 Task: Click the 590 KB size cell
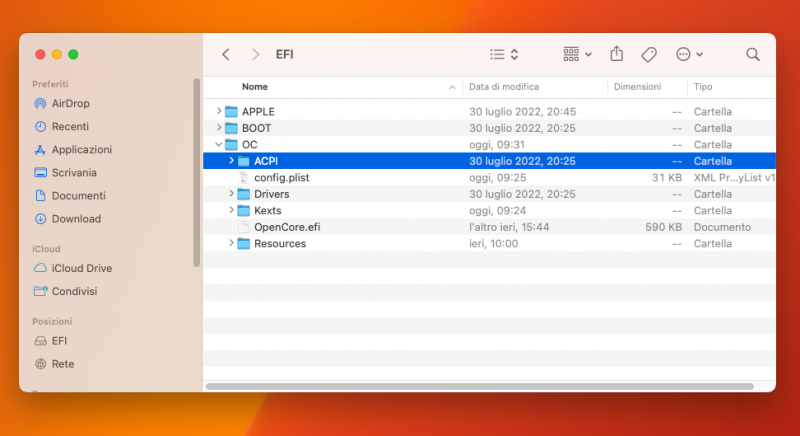tap(663, 227)
